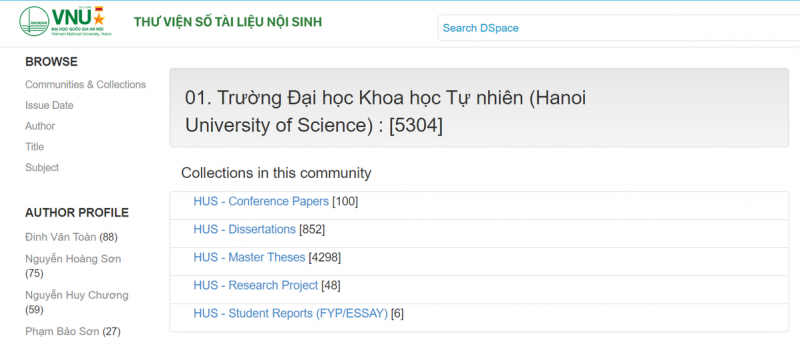Open author profile Phạm Bảo Sơn
800x361 pixels.
tap(62, 332)
